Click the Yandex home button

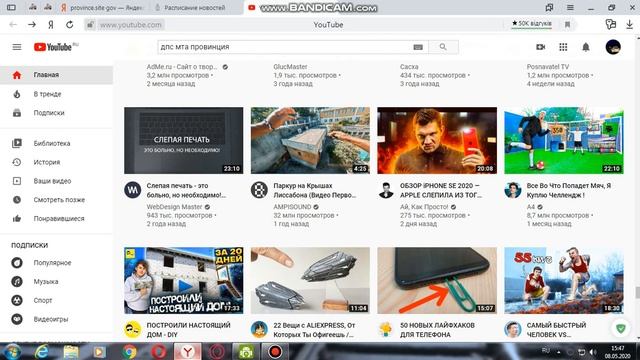pyautogui.click(x=51, y=24)
